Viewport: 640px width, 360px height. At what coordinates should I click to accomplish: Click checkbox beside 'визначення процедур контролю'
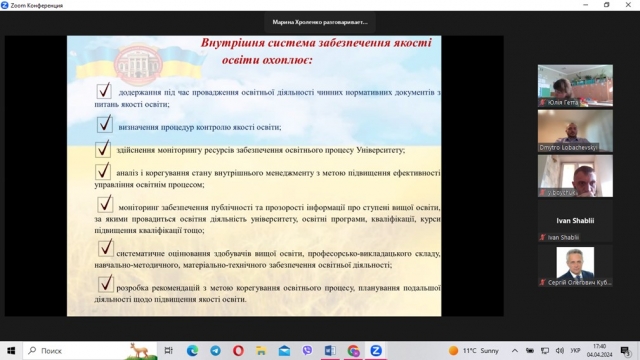point(105,124)
